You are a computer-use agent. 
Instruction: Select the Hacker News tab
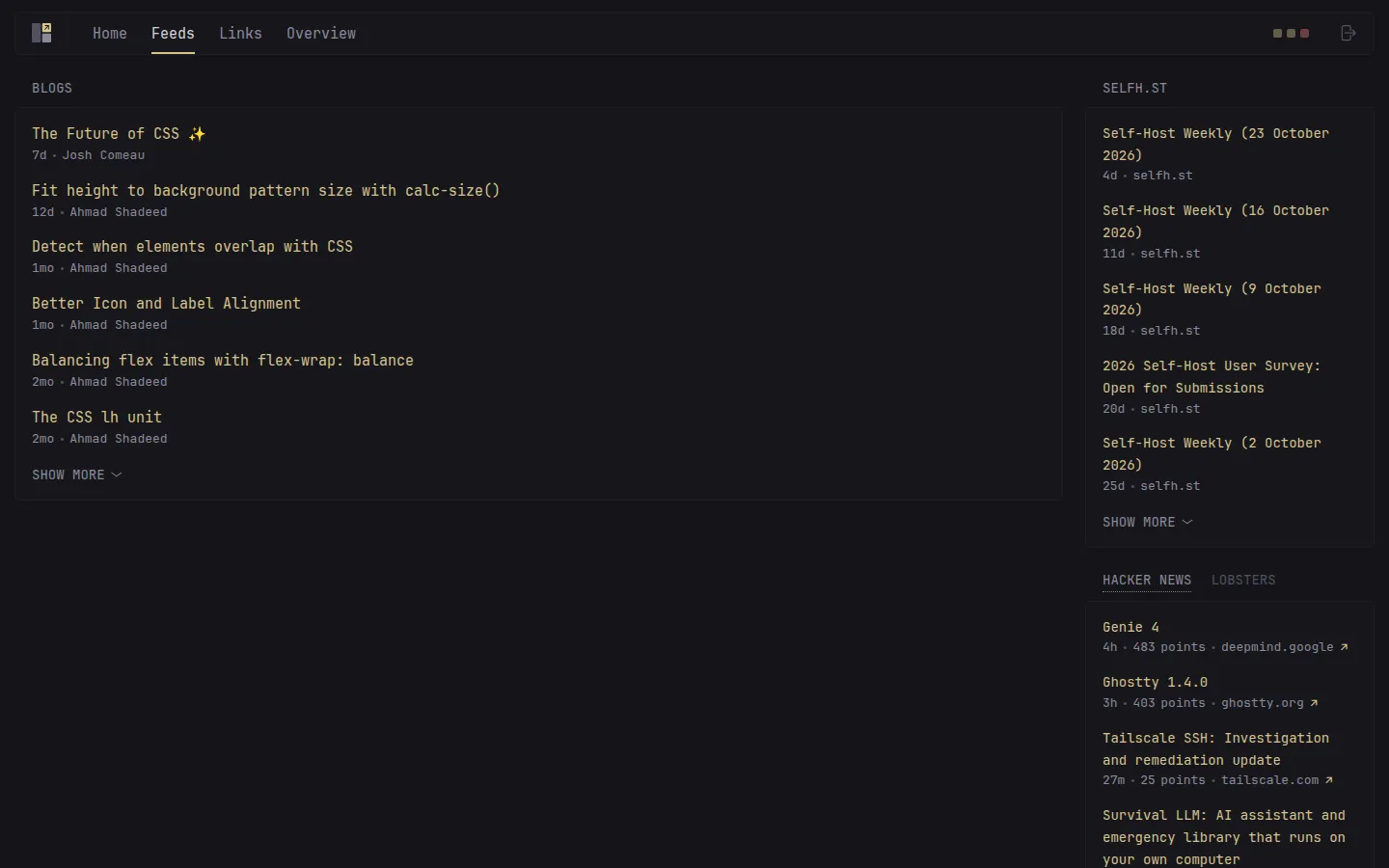click(x=1147, y=580)
